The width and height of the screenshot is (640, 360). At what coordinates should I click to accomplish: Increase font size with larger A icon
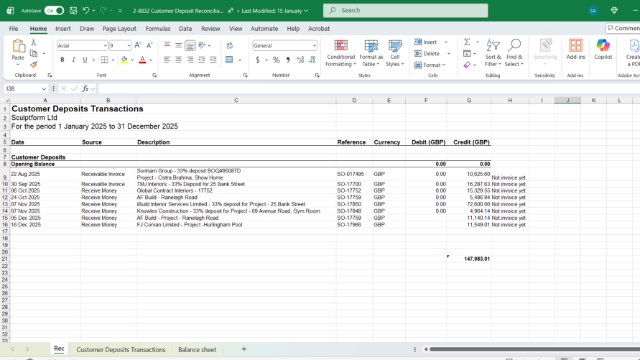[138, 45]
